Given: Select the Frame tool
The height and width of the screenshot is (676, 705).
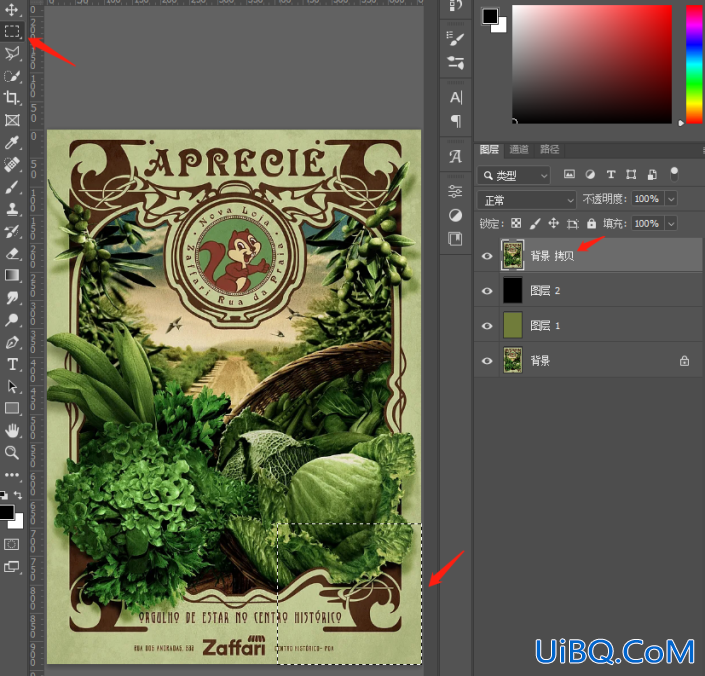Looking at the screenshot, I should click(x=12, y=120).
